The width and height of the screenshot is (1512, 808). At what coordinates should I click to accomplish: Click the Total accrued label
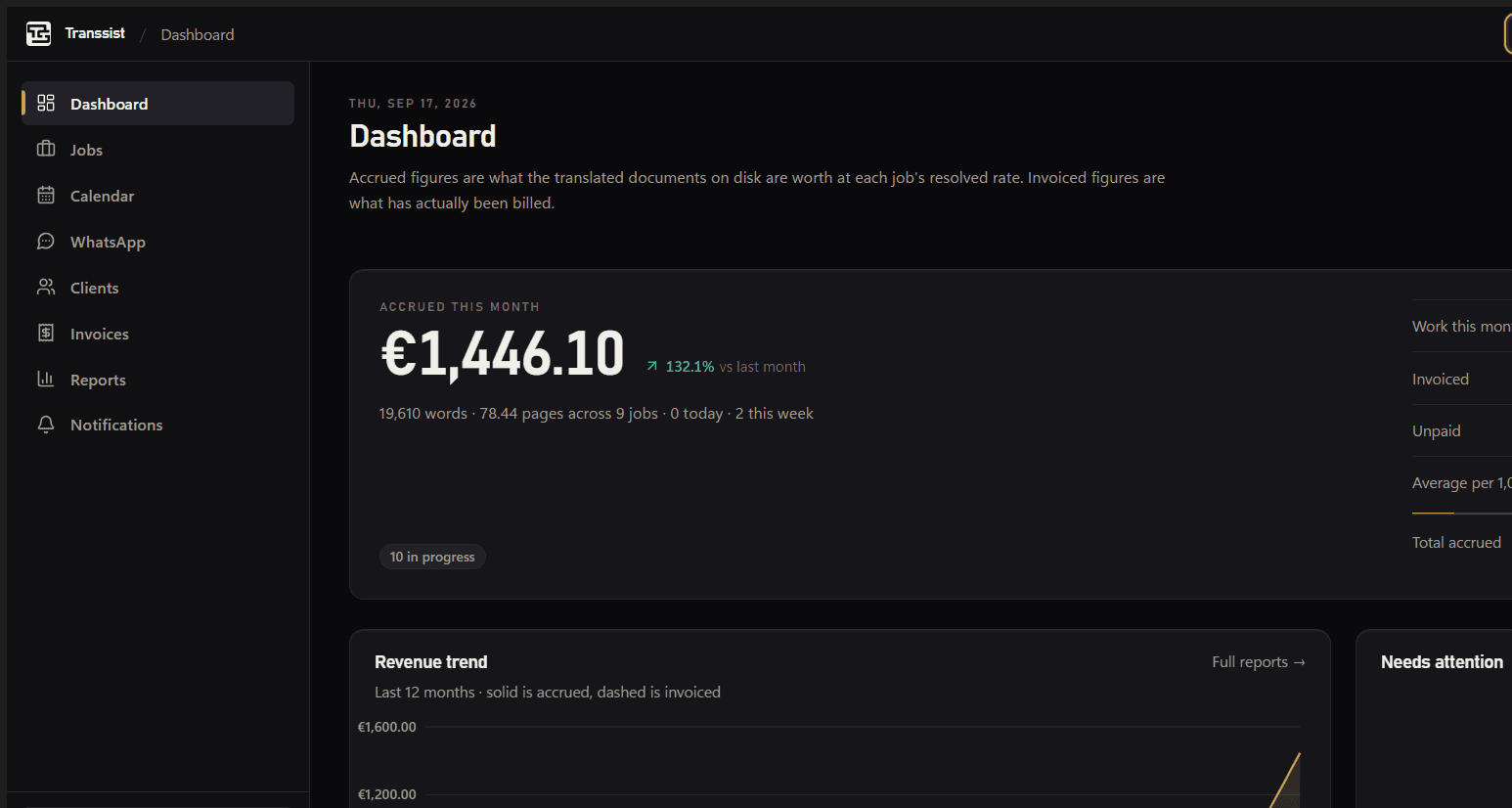click(1456, 543)
